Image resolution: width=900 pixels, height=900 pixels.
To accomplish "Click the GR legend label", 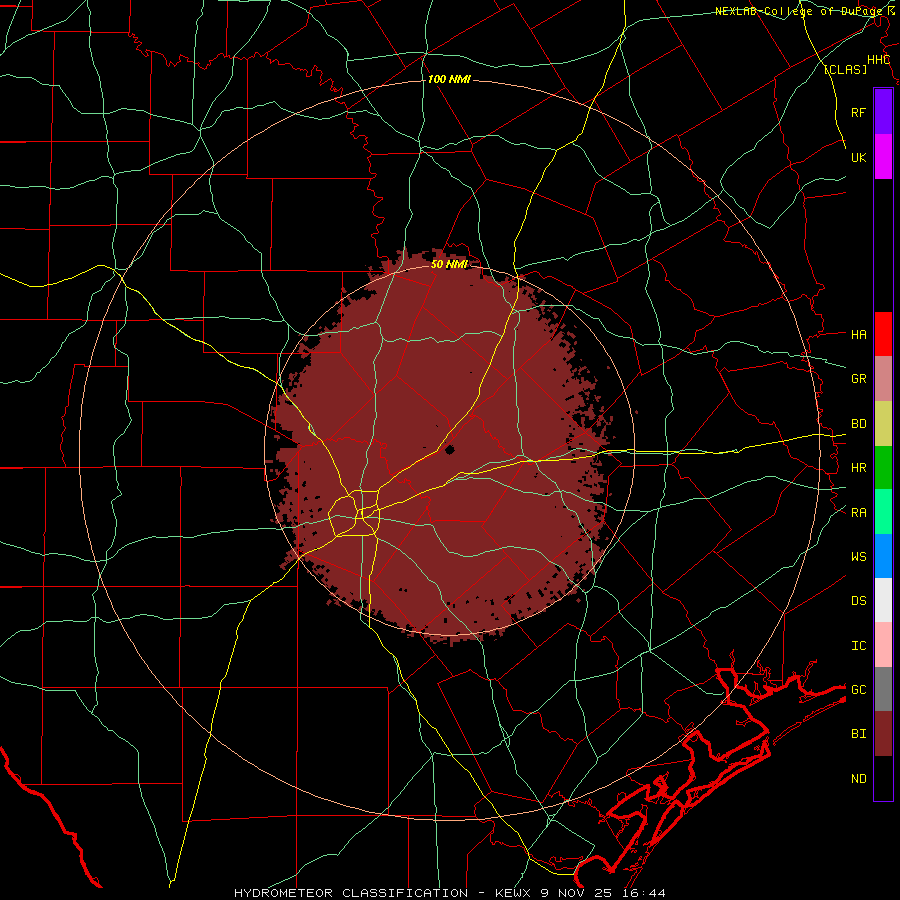I will coord(859,378).
